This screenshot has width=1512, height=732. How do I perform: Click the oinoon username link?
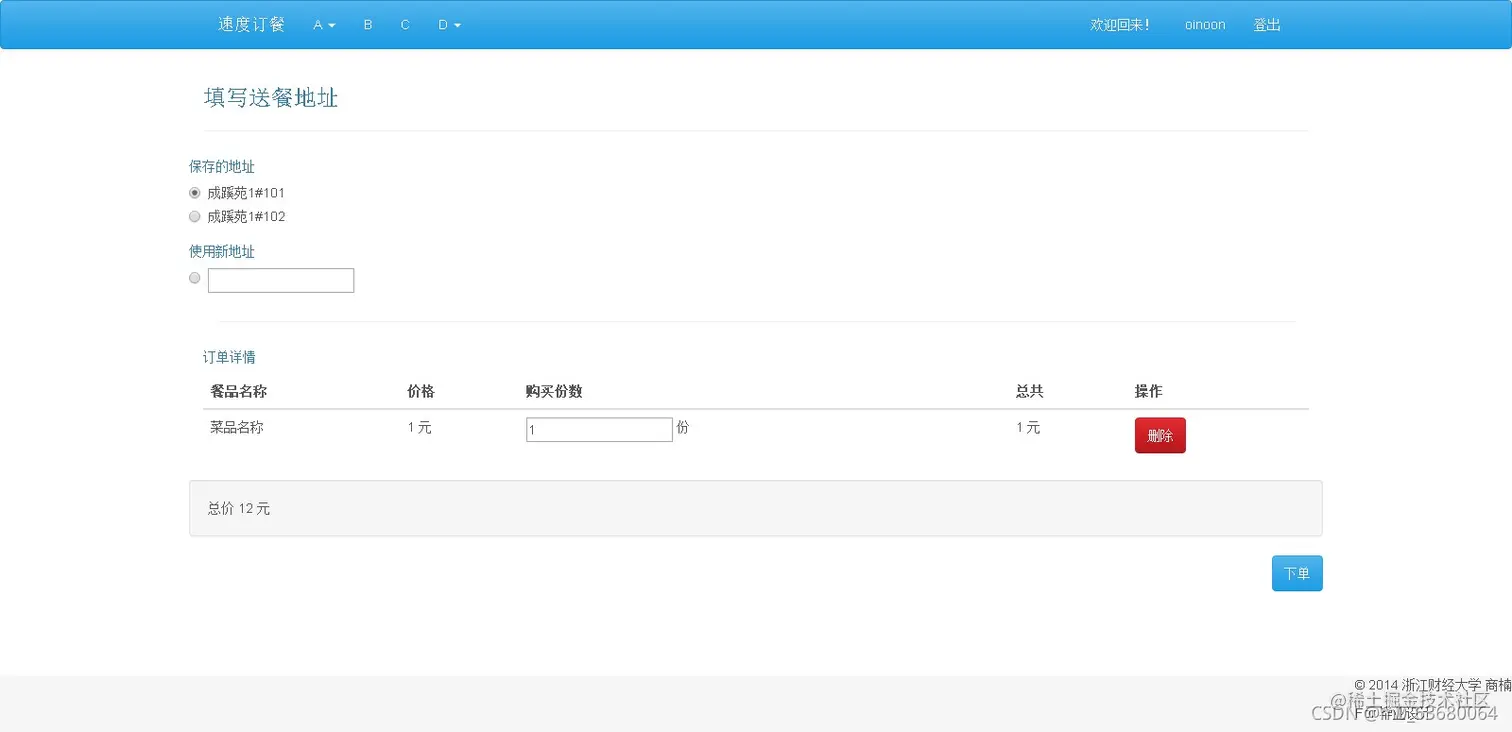[x=1205, y=25]
